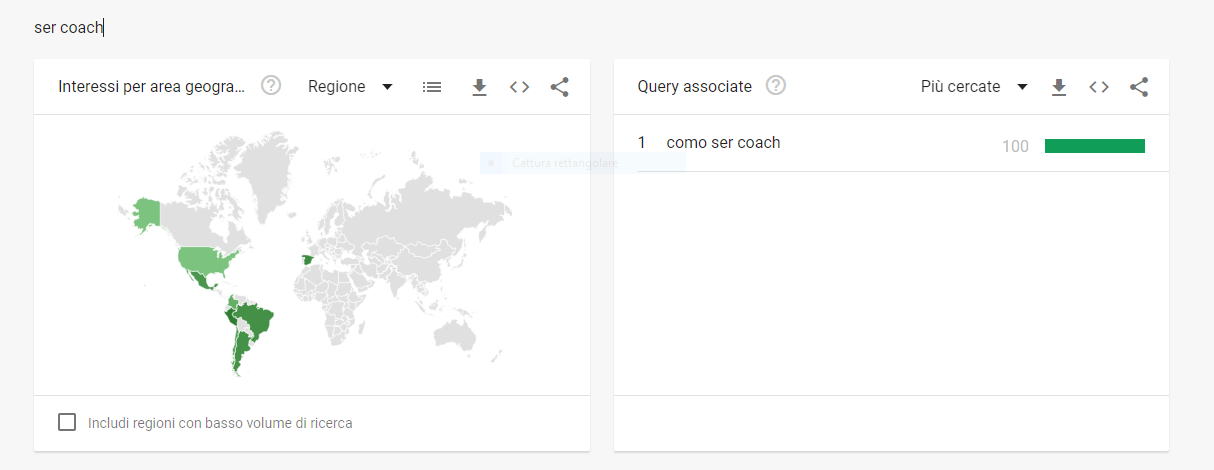Open help for geographic interest card

coord(271,86)
